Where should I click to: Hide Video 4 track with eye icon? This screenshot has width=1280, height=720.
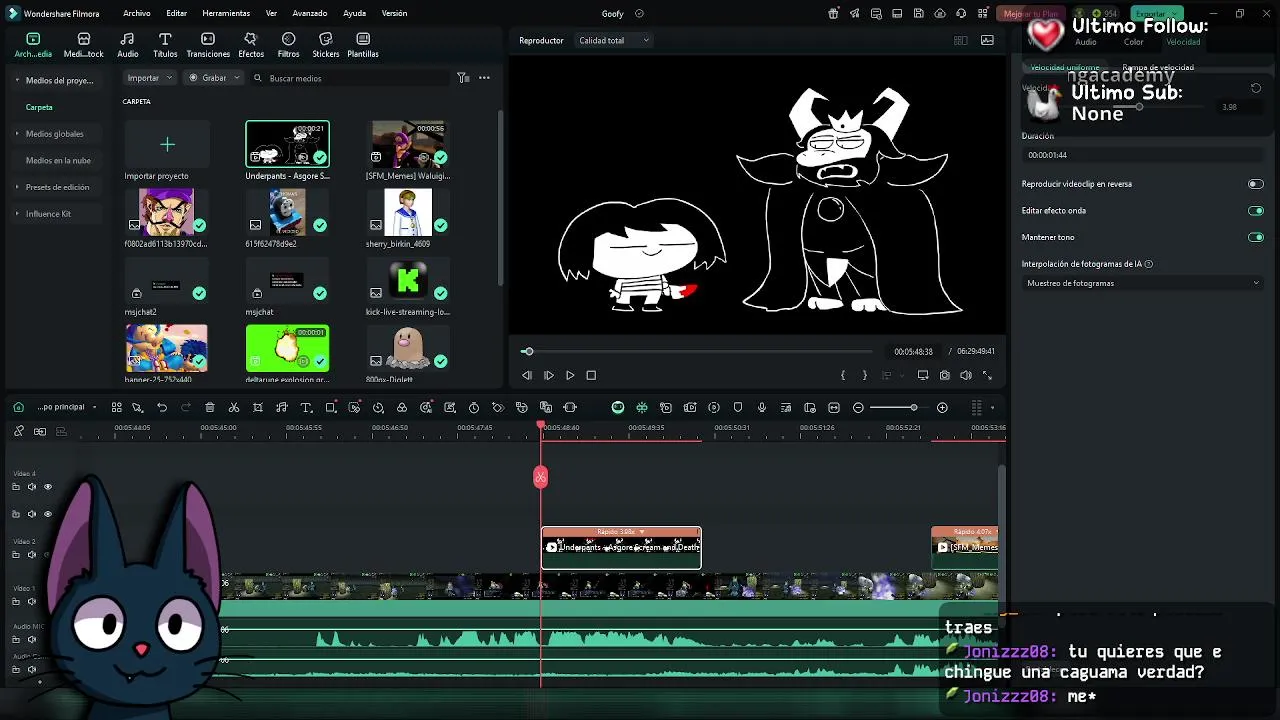click(x=47, y=487)
